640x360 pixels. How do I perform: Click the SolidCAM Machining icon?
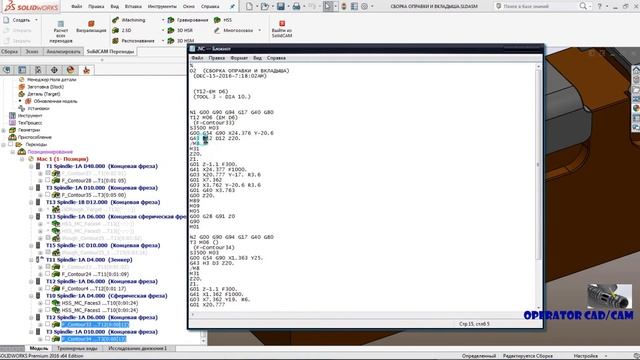coord(116,20)
